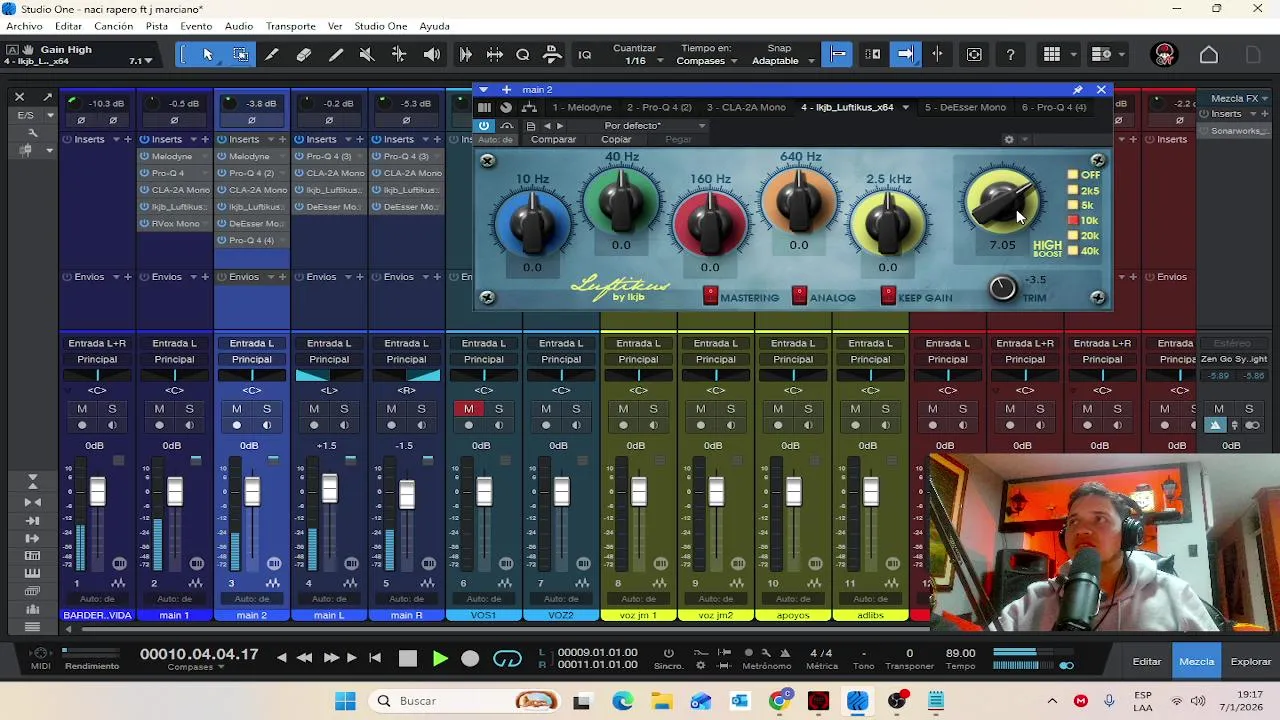This screenshot has width=1280, height=720.
Task: Open Entrada L+R input selector on BARDER..VIDA
Action: pos(97,343)
